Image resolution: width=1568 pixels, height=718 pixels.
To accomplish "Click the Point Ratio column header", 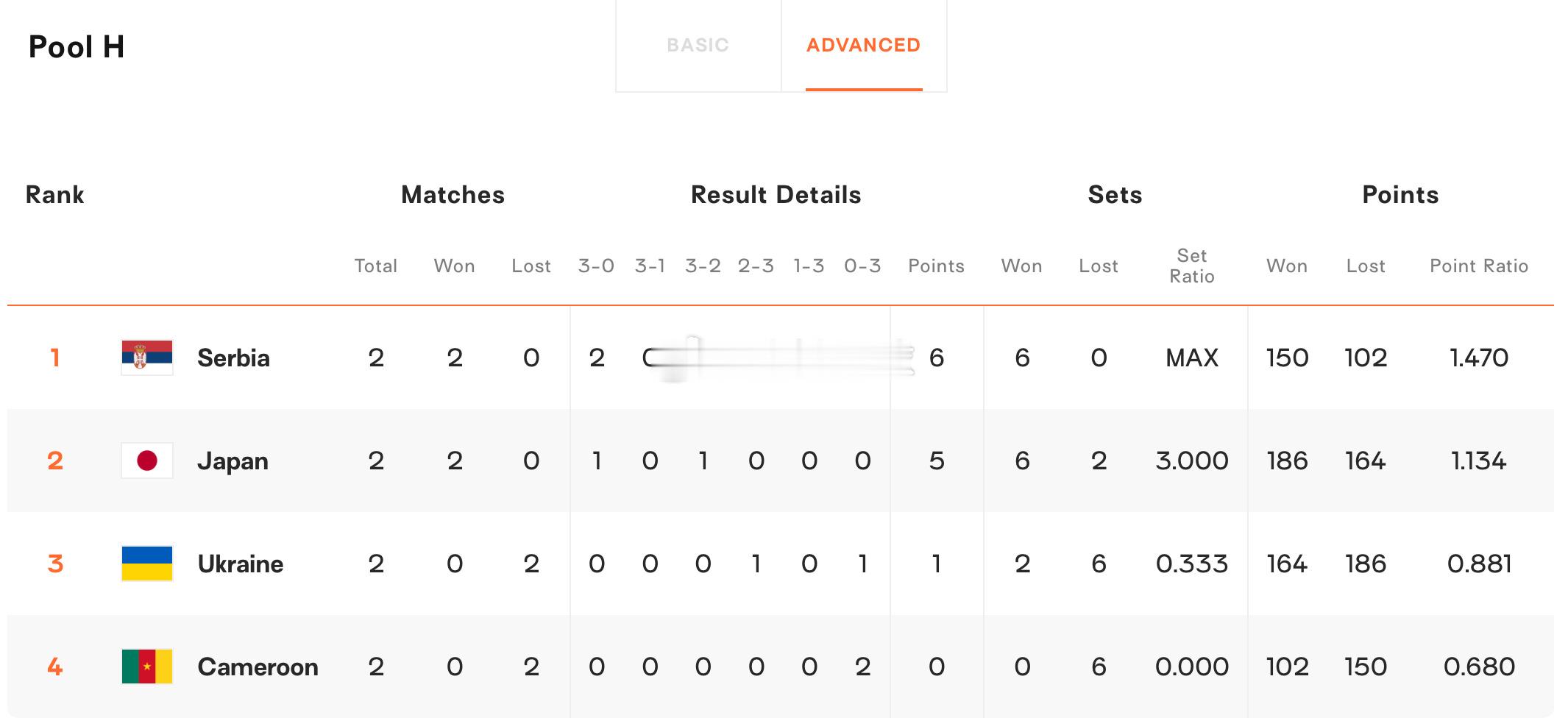I will (x=1479, y=266).
